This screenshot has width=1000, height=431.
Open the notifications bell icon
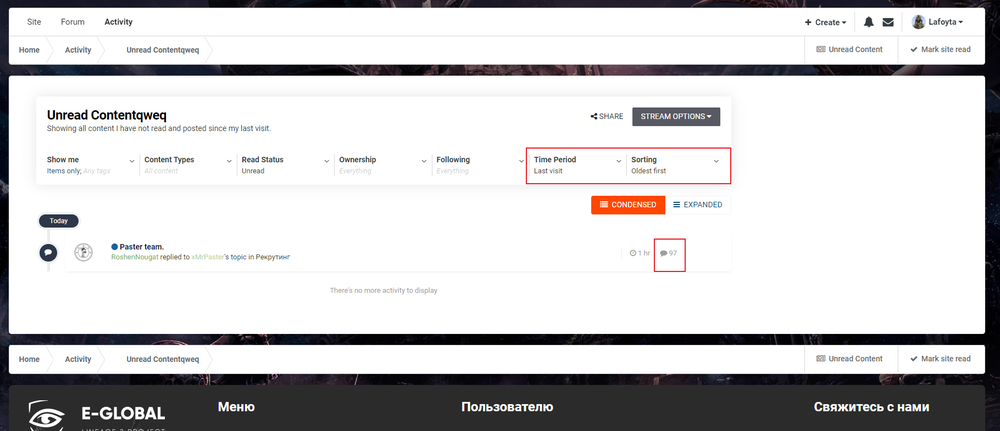pyautogui.click(x=868, y=22)
